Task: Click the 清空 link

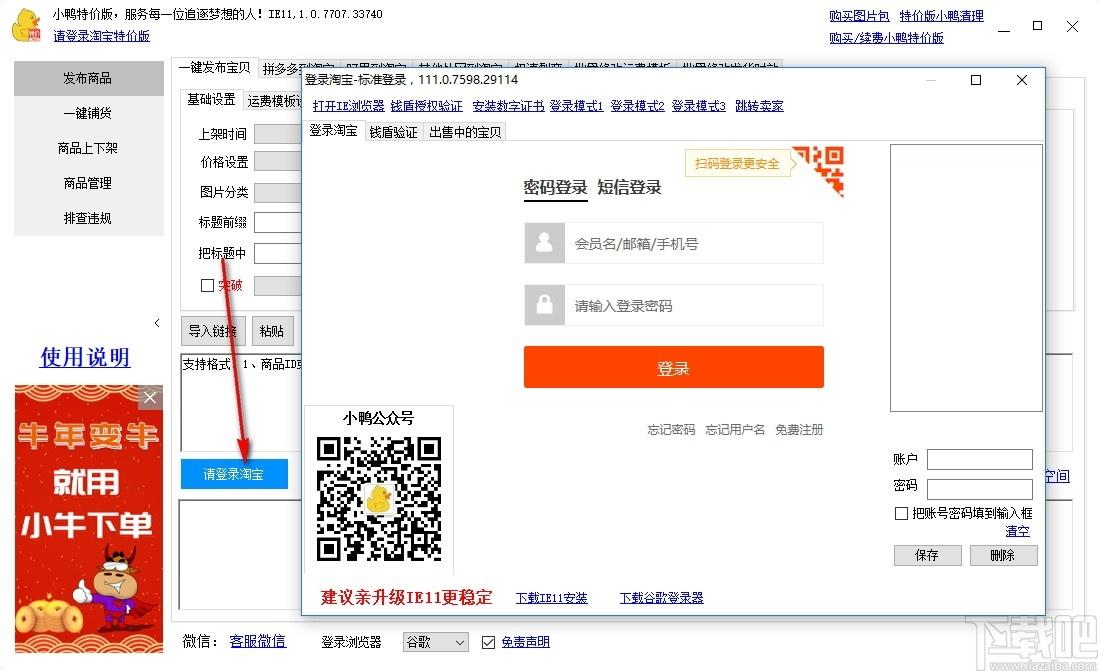Action: tap(1017, 532)
